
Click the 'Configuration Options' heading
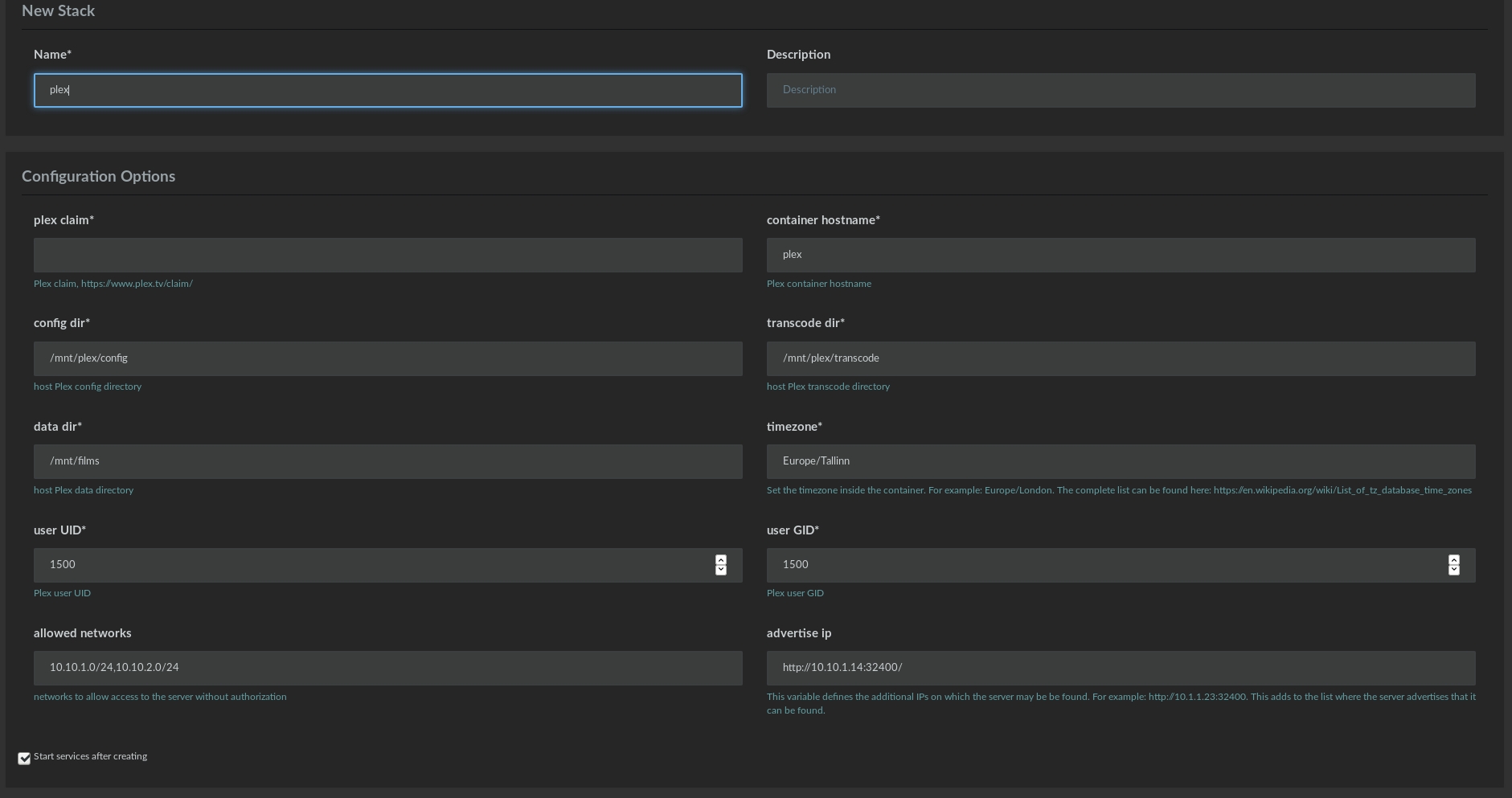coord(98,177)
